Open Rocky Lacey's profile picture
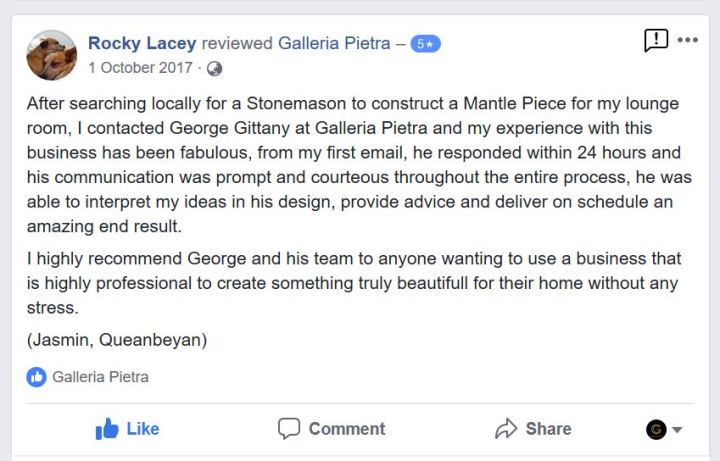Image resolution: width=720 pixels, height=461 pixels. 52,55
